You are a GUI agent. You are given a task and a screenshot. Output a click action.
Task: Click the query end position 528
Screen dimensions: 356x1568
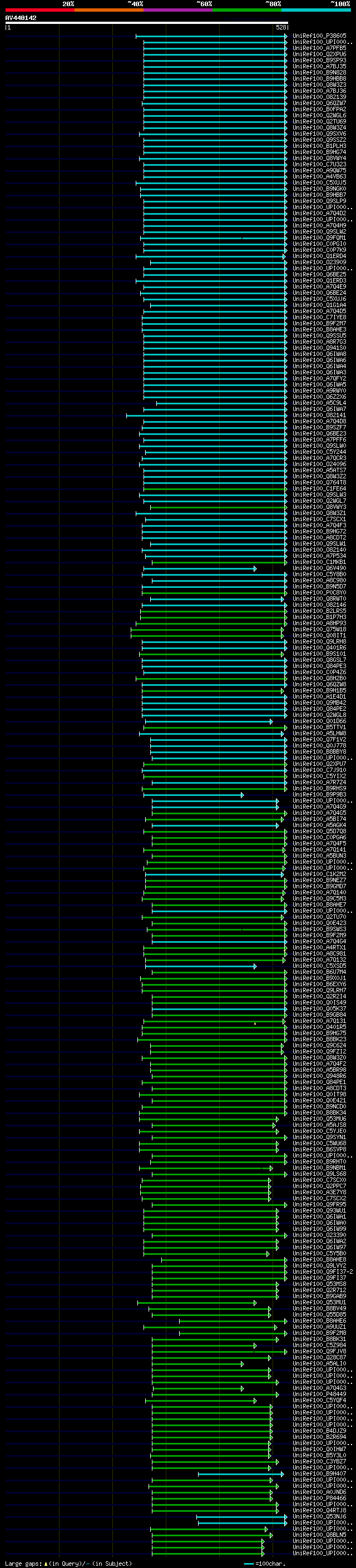pyautogui.click(x=281, y=27)
